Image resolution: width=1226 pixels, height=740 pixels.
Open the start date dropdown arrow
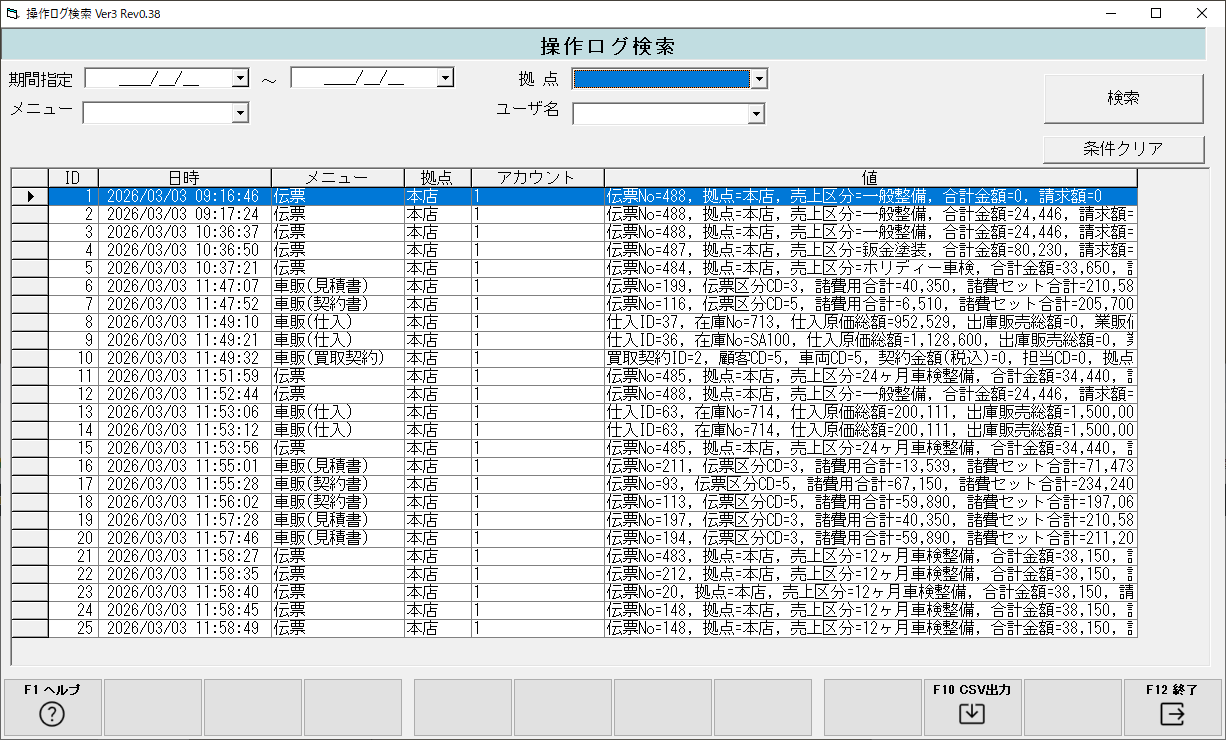click(240, 78)
